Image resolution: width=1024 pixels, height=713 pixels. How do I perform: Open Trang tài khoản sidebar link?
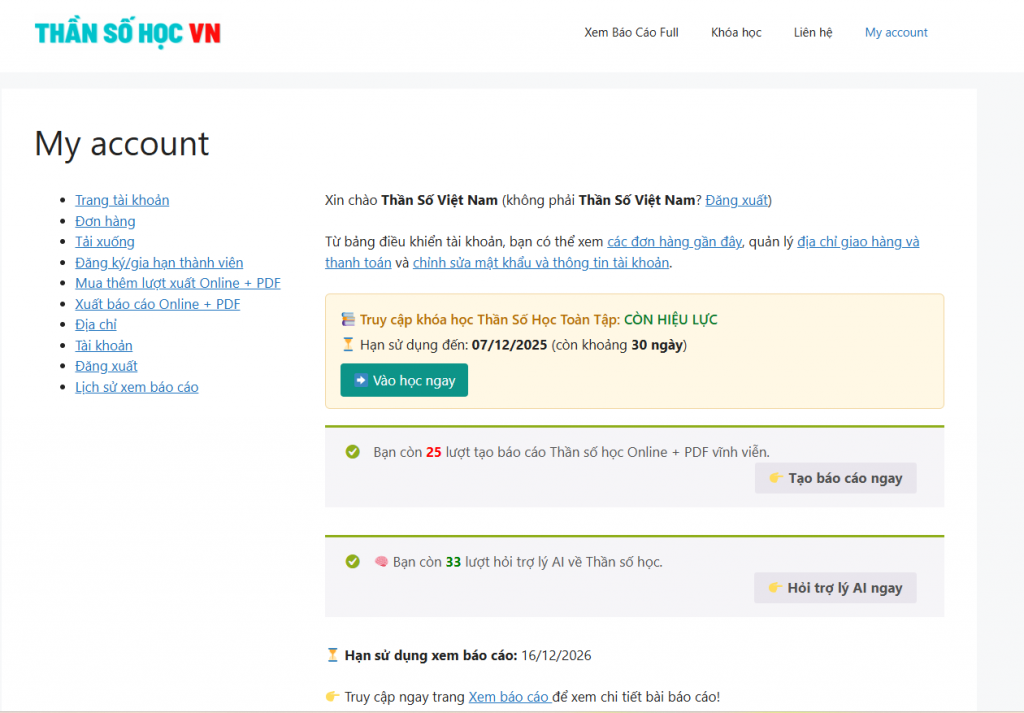point(122,200)
